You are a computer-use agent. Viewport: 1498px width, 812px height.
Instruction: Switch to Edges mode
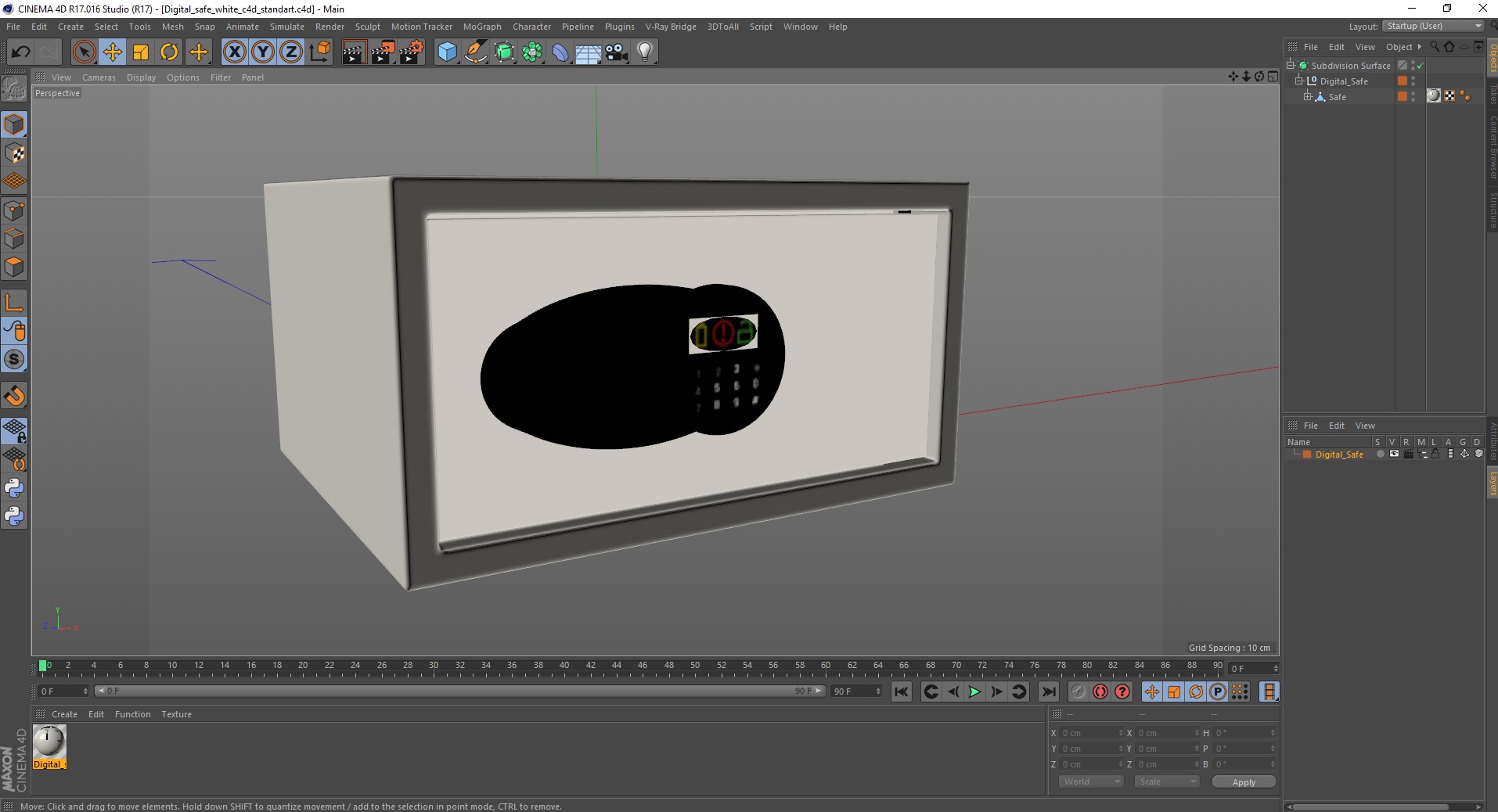[14, 238]
